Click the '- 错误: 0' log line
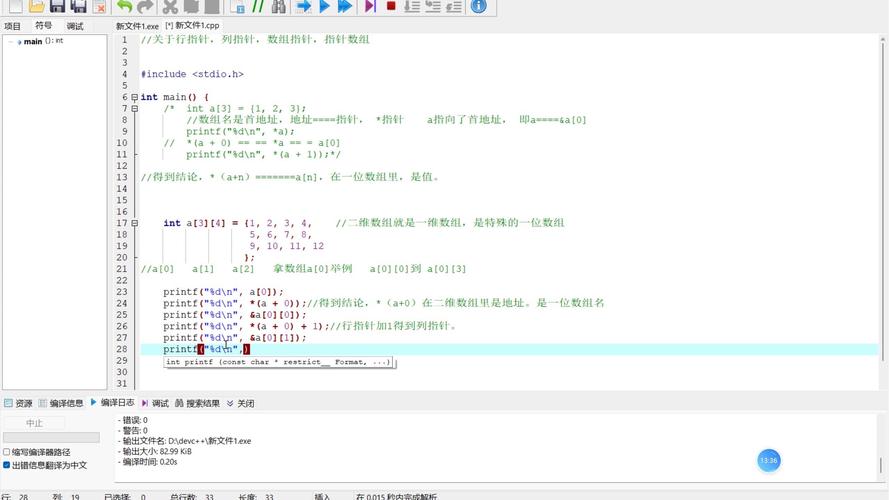889x500 pixels. [133, 420]
